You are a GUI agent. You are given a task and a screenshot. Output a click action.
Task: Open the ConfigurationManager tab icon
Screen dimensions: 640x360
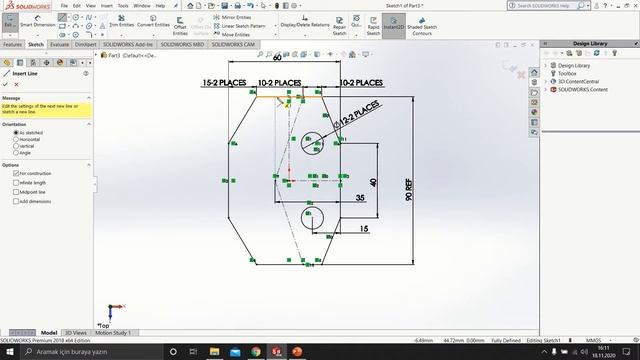(x=33, y=62)
